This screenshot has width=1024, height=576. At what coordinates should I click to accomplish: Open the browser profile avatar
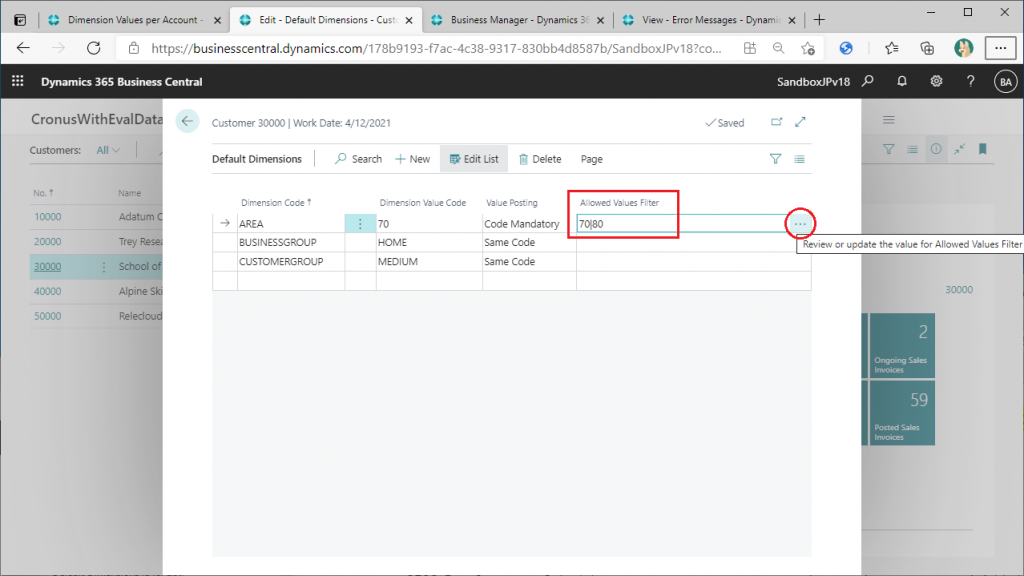(x=963, y=48)
